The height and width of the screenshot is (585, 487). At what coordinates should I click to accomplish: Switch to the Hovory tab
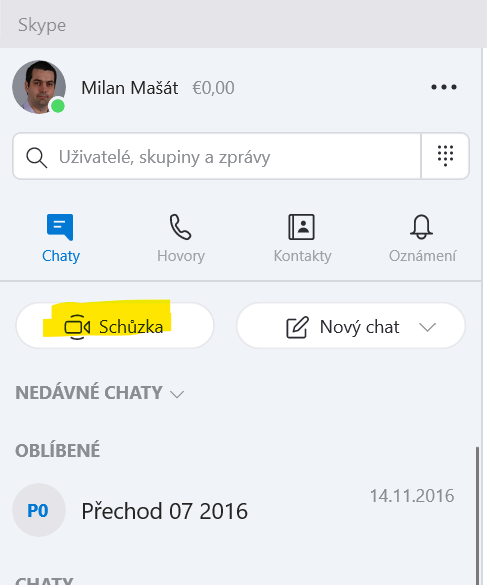point(181,235)
